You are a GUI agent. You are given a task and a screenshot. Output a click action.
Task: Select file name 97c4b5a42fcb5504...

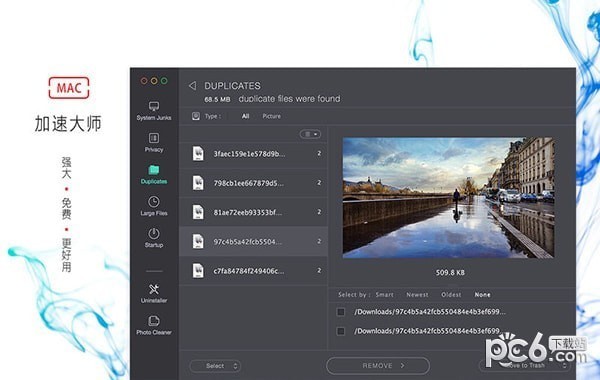click(x=248, y=242)
